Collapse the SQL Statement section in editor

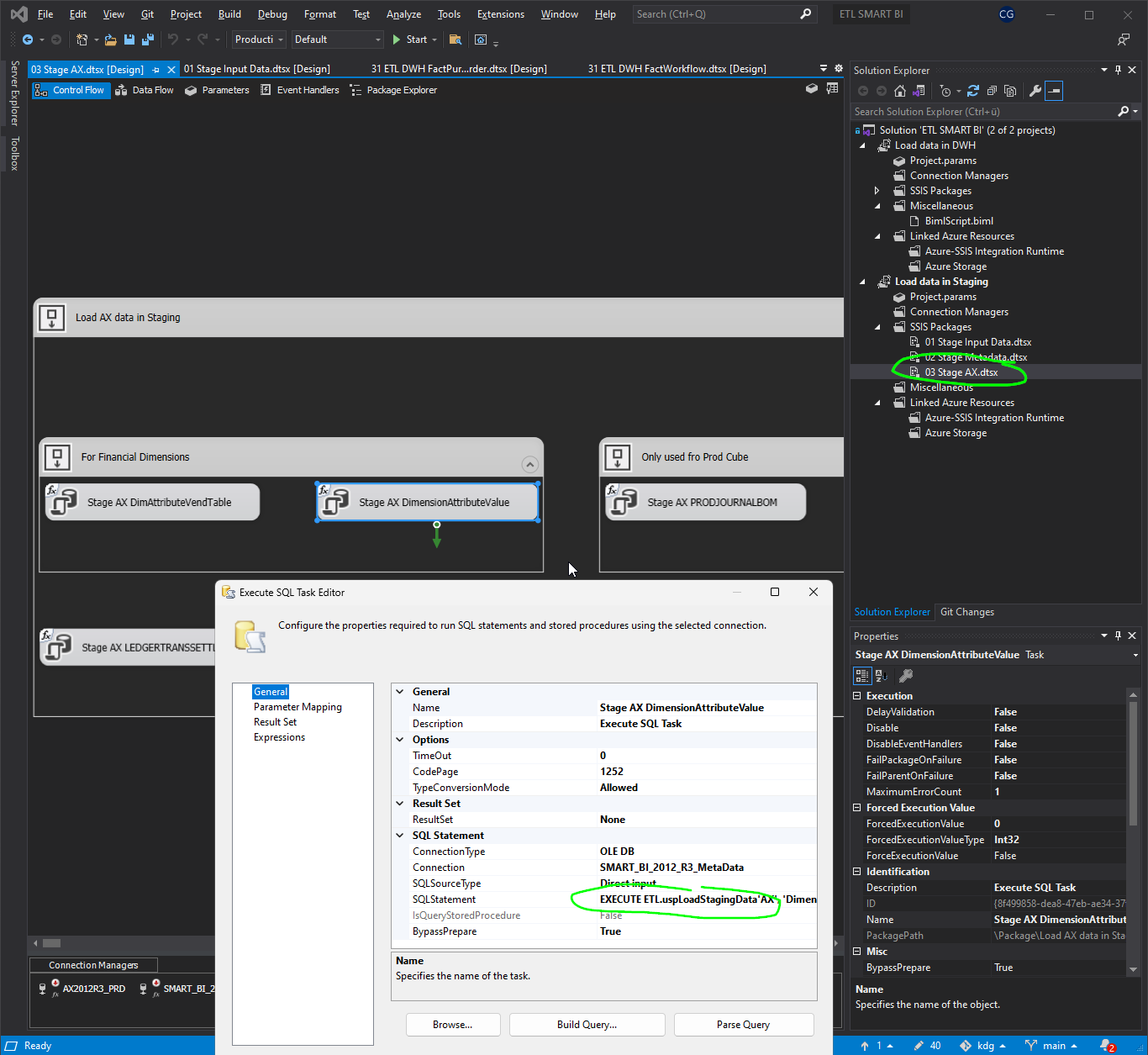coord(400,836)
